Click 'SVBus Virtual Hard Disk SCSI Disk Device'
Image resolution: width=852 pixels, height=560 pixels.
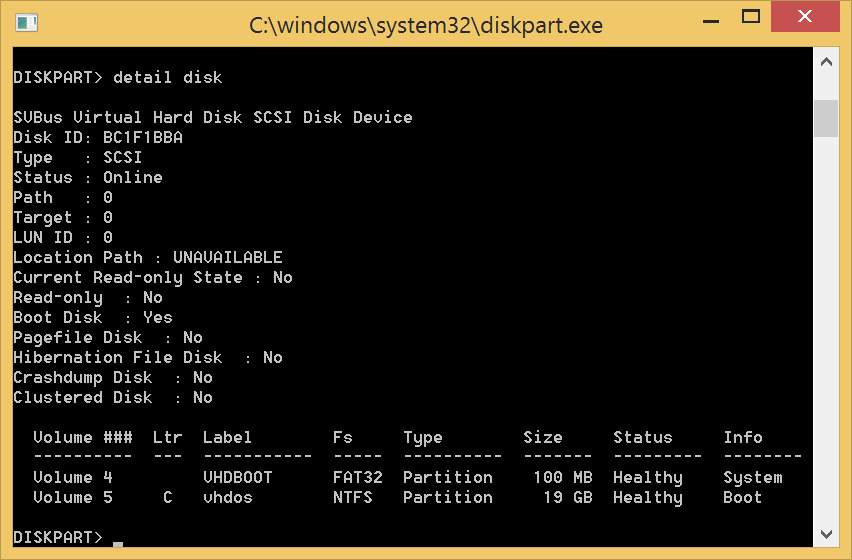(213, 117)
